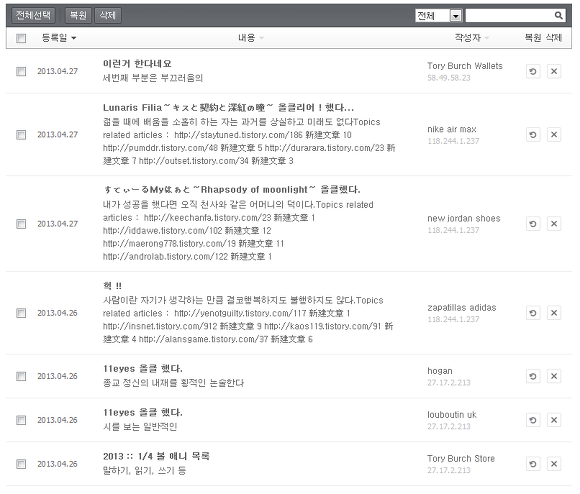
Task: Click the 2013.04.26 date in Tory Burch Store row
Action: 57,464
